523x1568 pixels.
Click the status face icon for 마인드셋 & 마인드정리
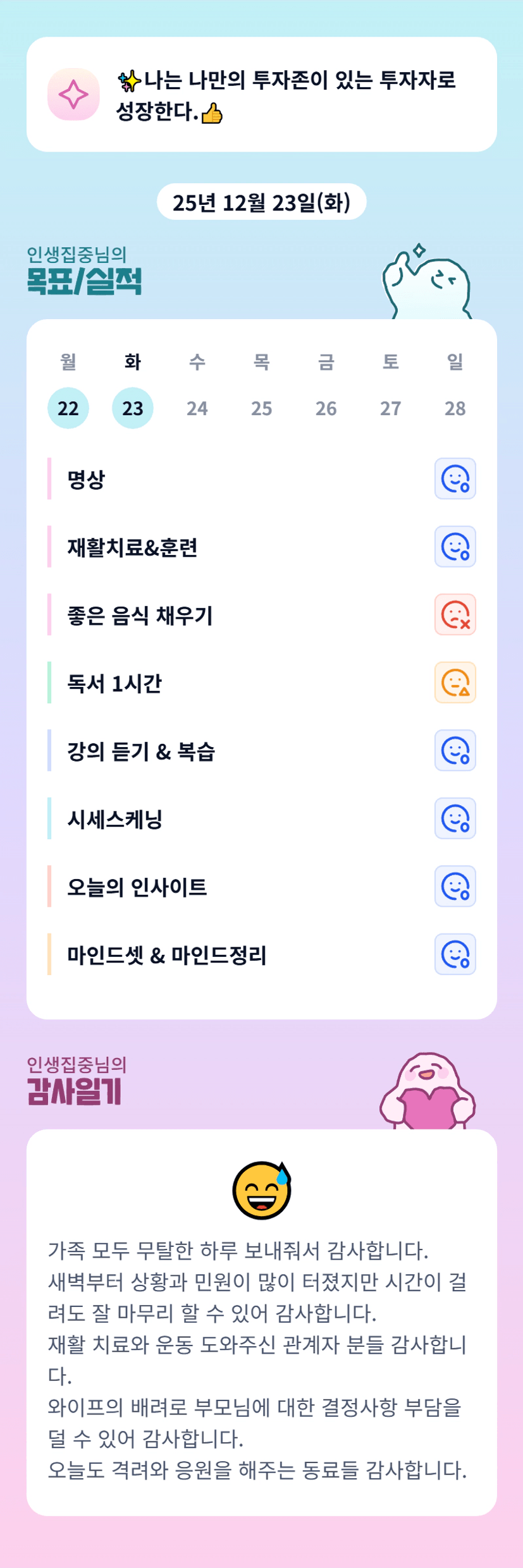tap(455, 954)
